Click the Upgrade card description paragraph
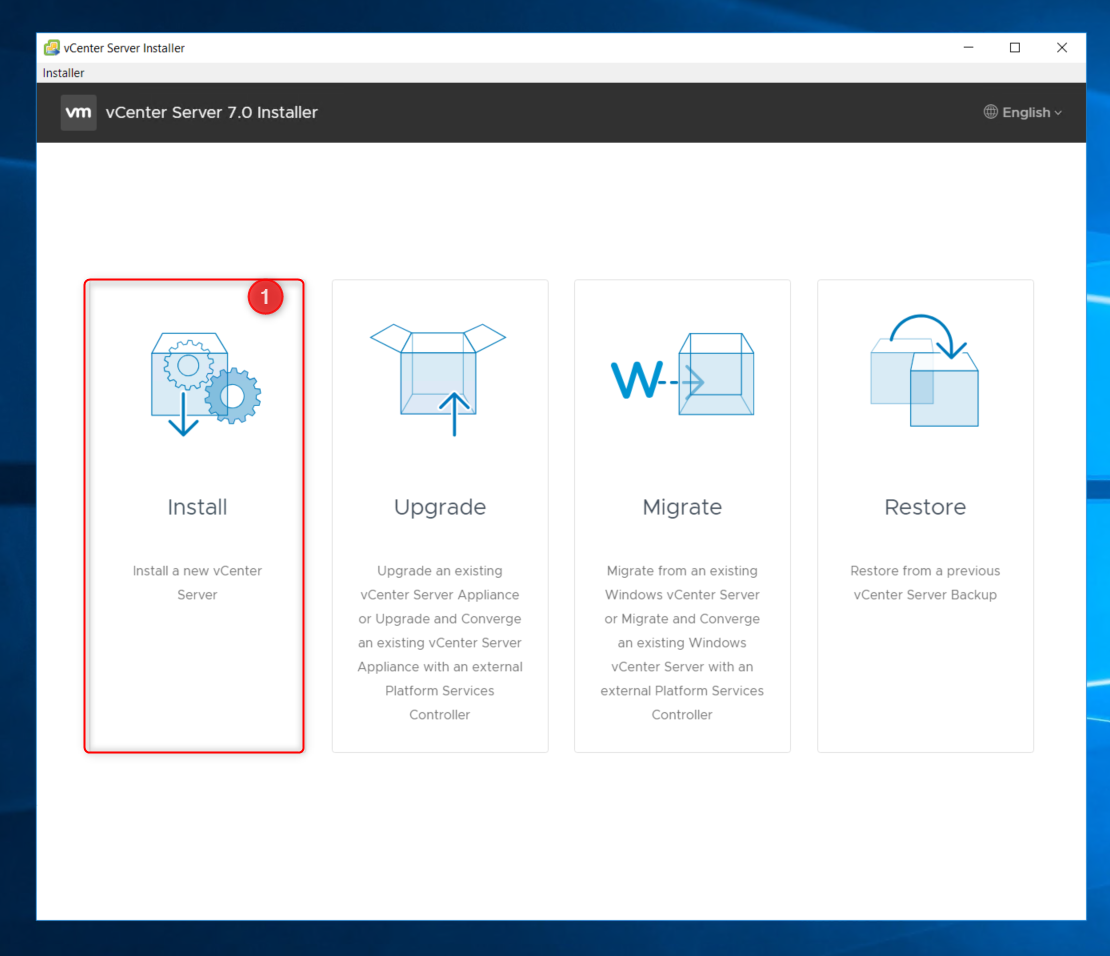The width and height of the screenshot is (1110, 956). [440, 642]
